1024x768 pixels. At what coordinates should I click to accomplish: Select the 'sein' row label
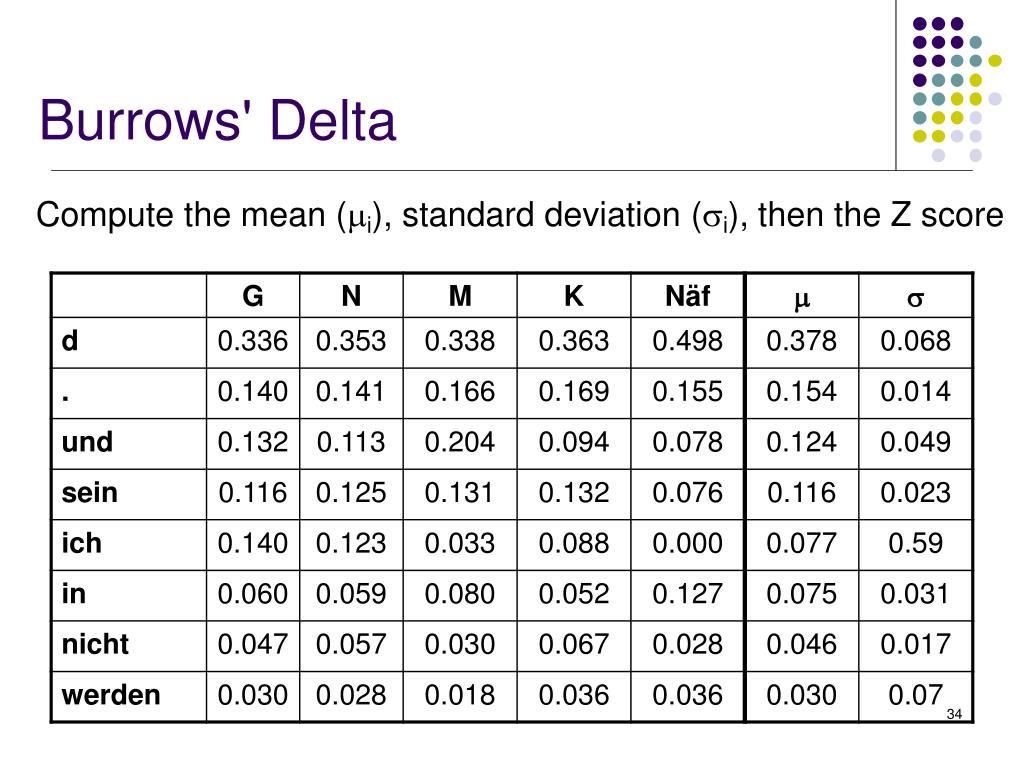[89, 492]
